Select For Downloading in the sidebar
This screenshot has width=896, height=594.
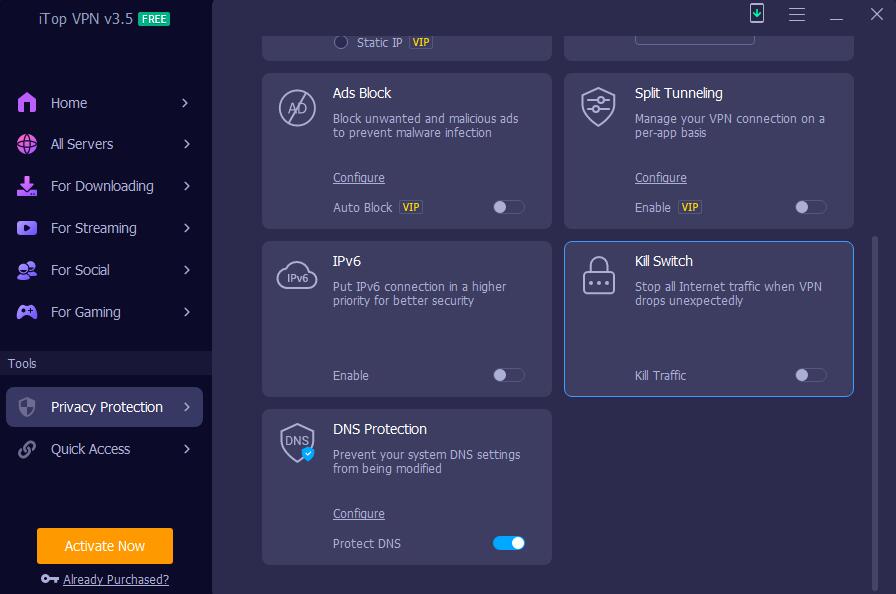101,186
